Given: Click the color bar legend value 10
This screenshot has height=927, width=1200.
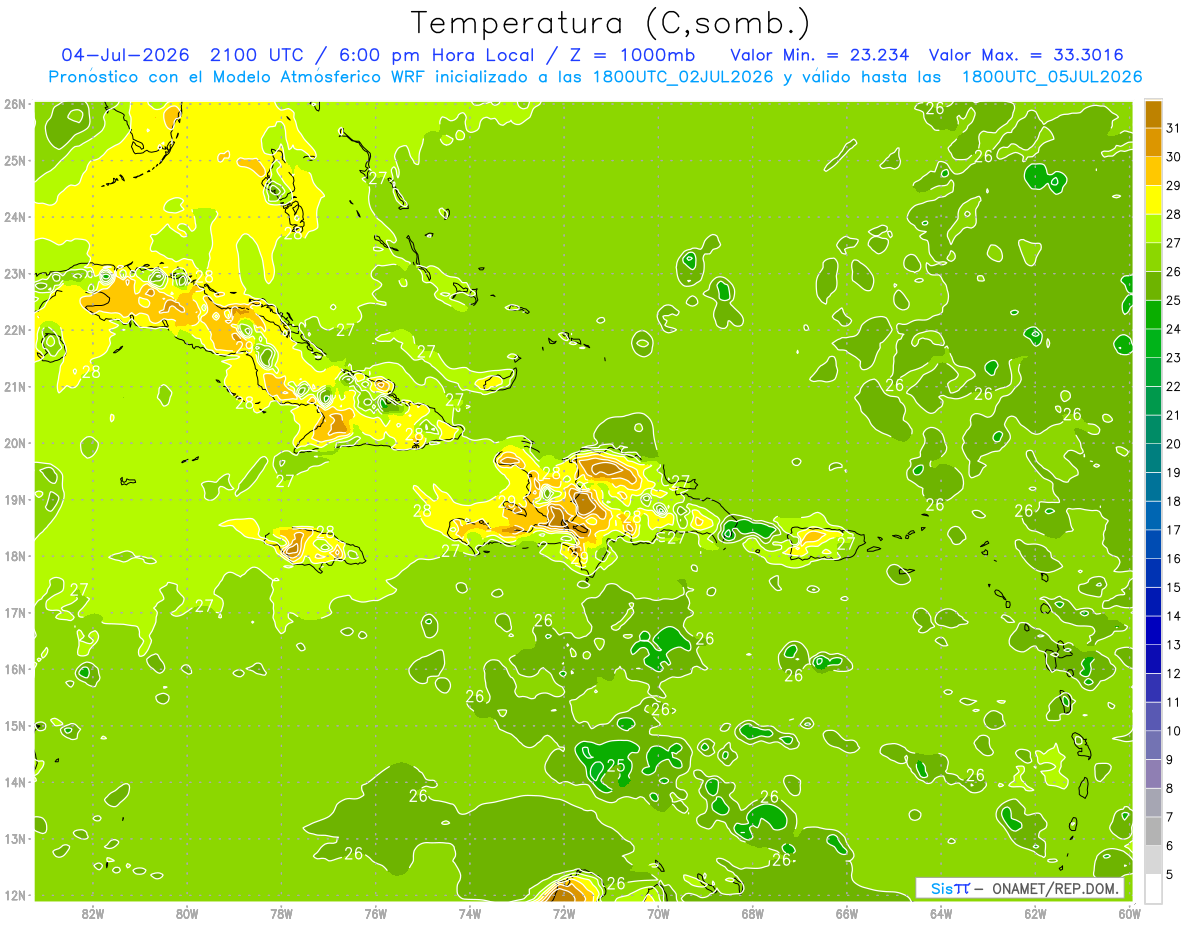Looking at the screenshot, I should point(1174,731).
